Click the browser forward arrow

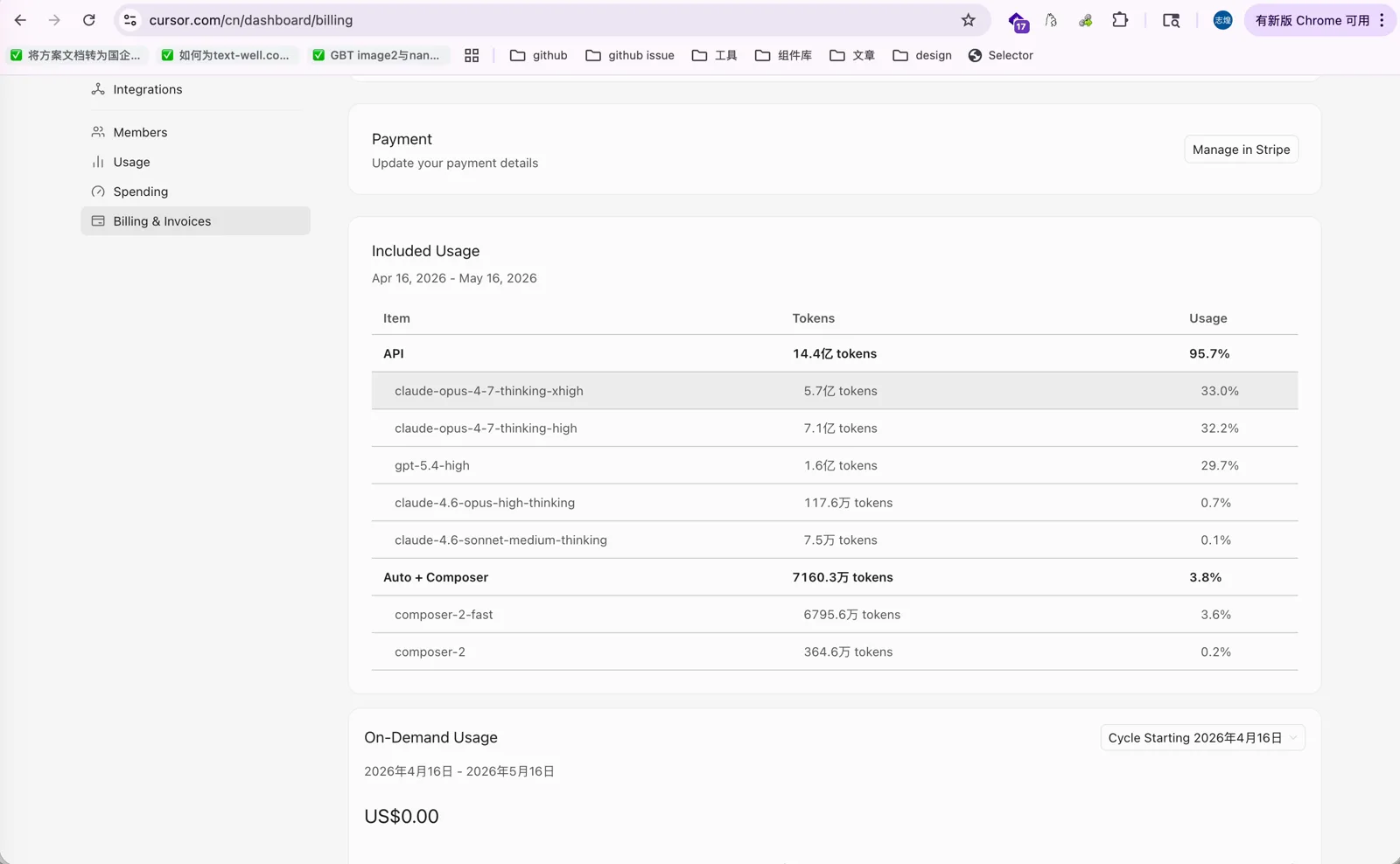[x=54, y=20]
